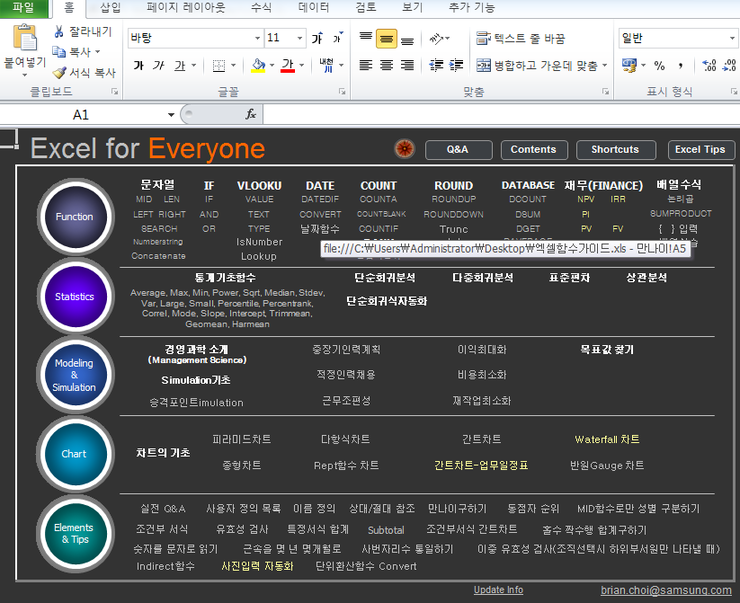Click in the formula bar input

point(501,115)
